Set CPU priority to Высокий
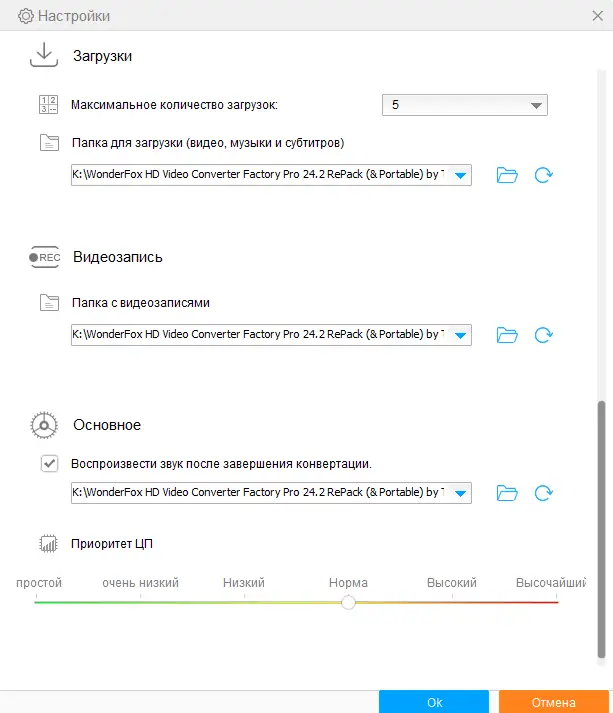 pyautogui.click(x=452, y=602)
